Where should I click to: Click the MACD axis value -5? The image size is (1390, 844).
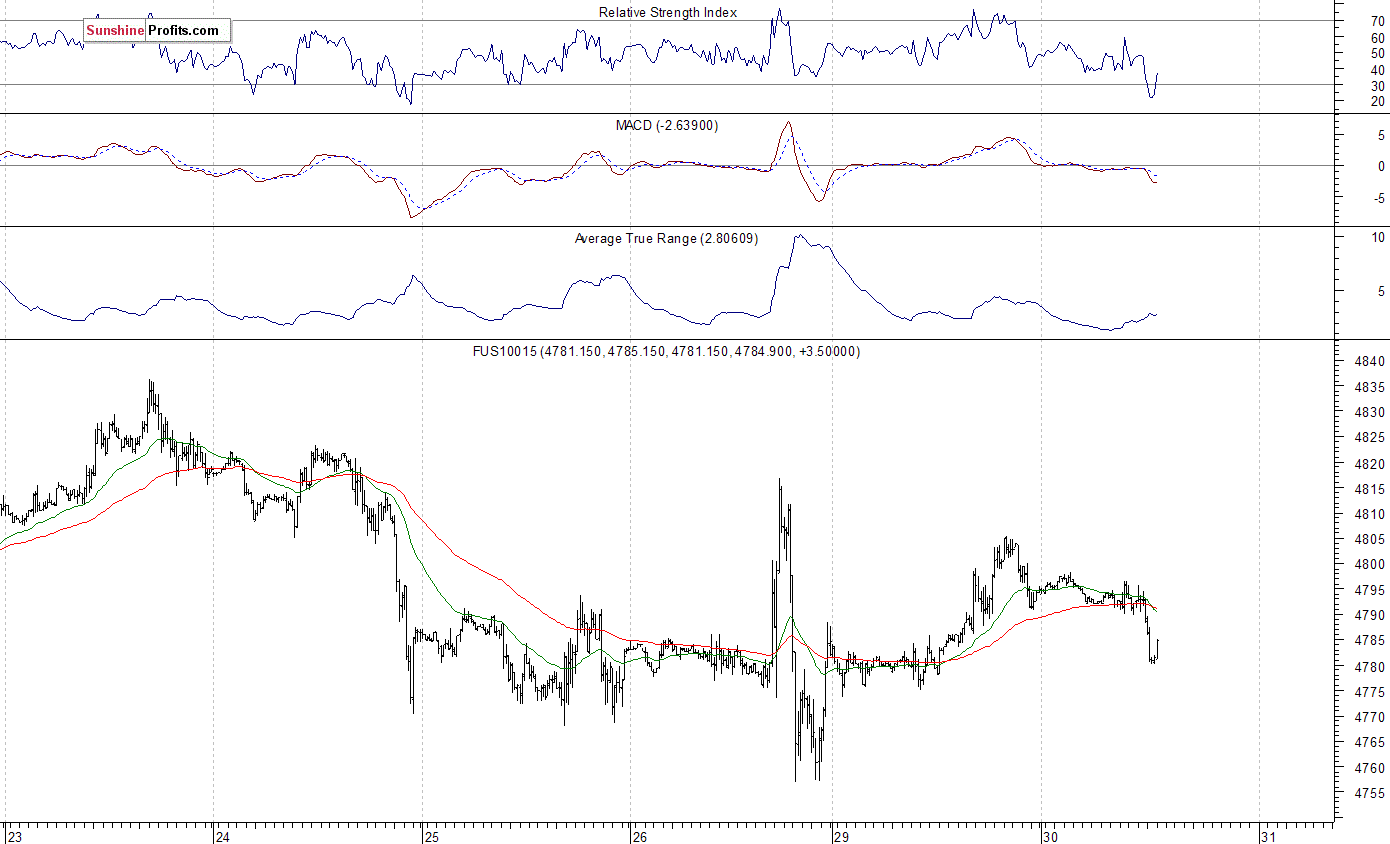pos(1378,198)
